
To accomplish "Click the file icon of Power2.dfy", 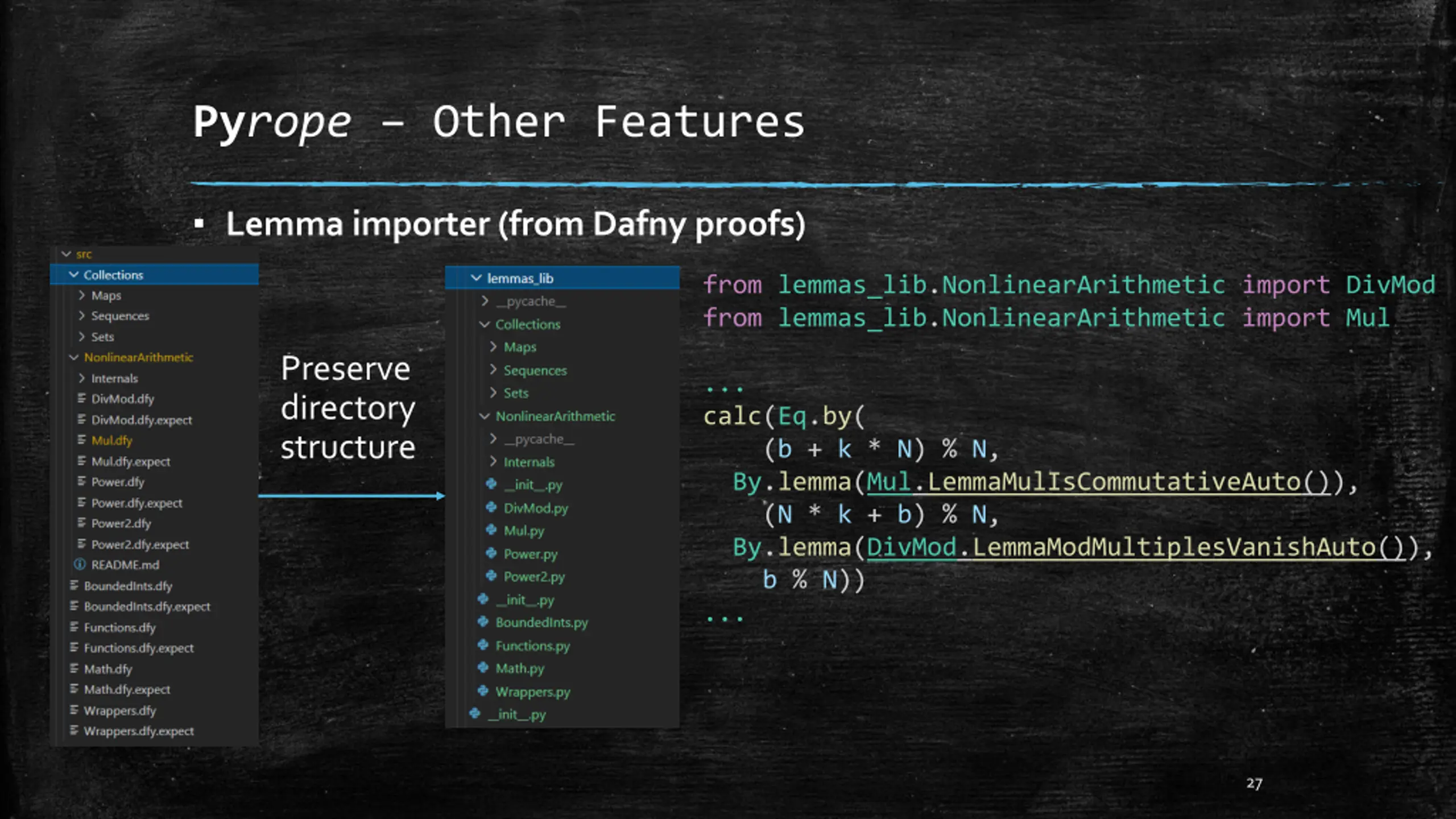I will pyautogui.click(x=81, y=523).
